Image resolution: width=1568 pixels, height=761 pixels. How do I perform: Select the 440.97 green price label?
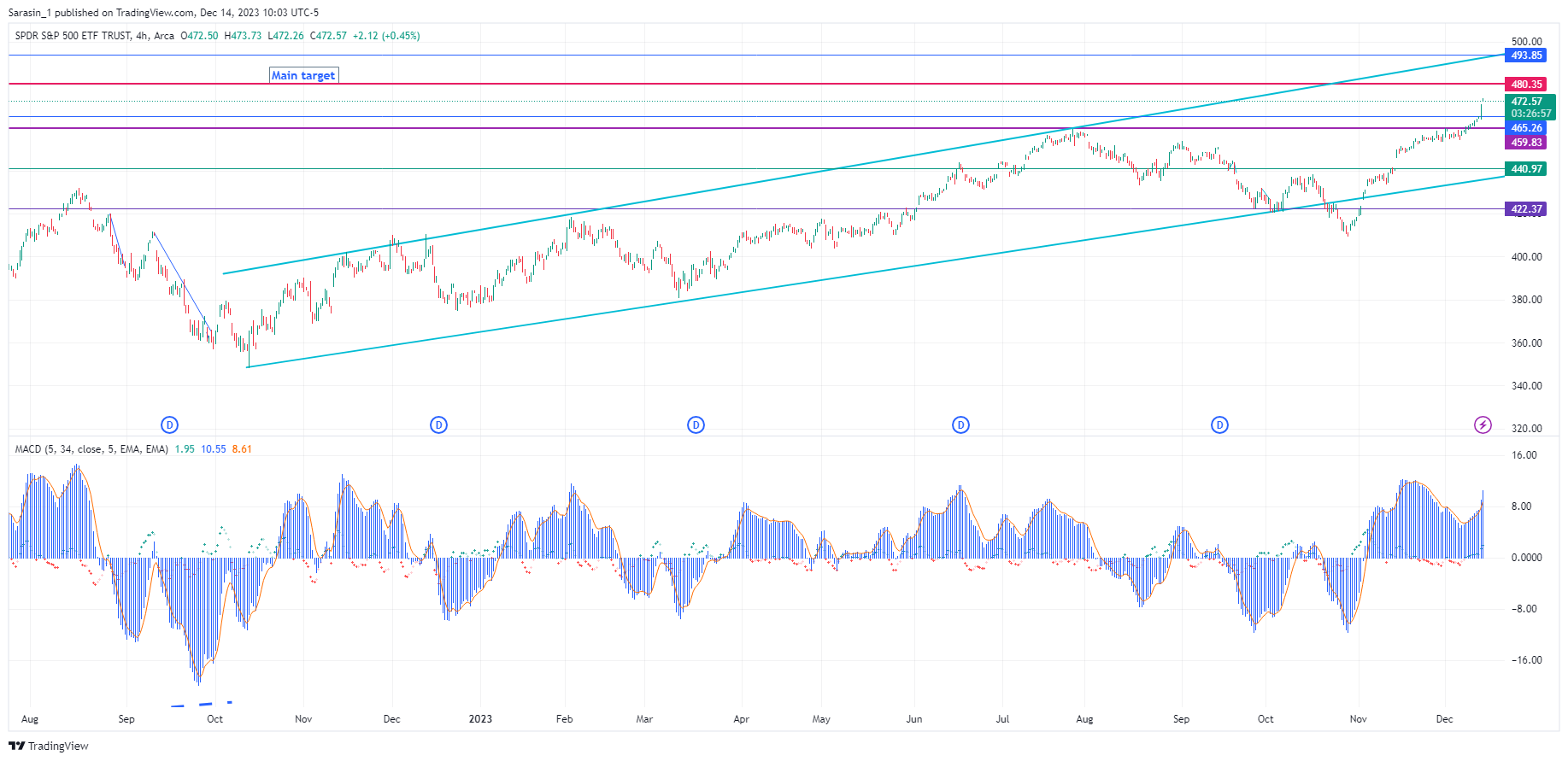(1526, 169)
